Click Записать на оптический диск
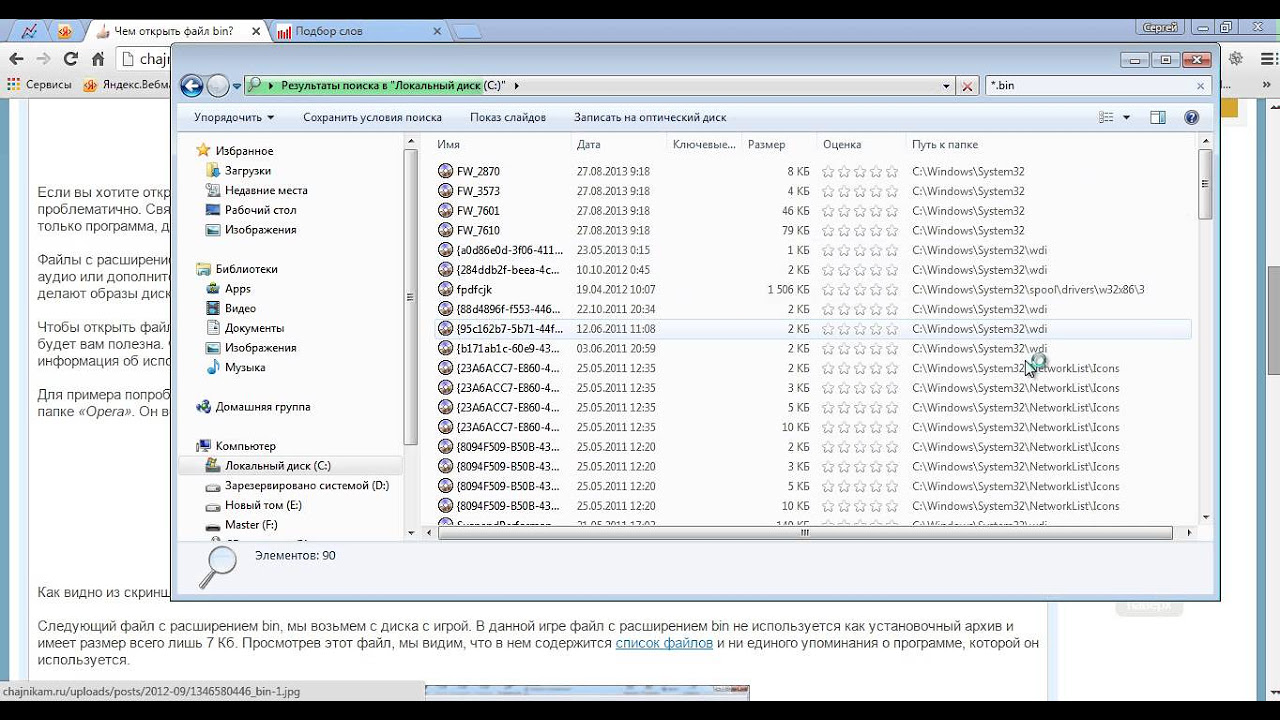The width and height of the screenshot is (1280, 720). point(650,117)
